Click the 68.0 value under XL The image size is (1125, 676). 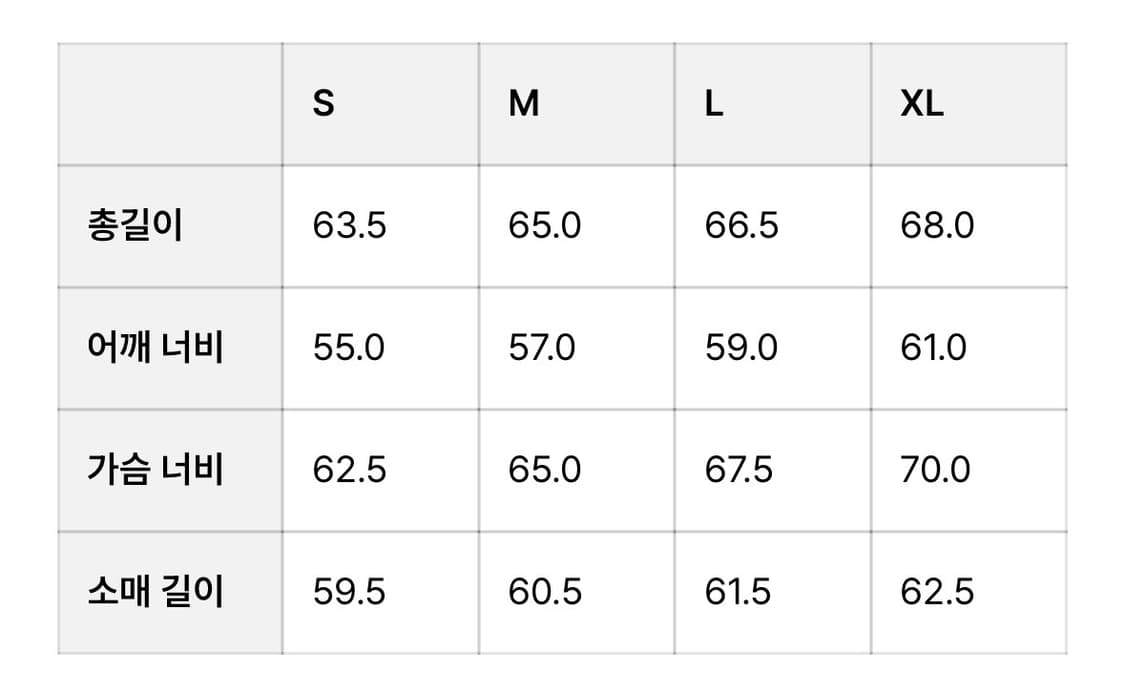[x=937, y=226]
